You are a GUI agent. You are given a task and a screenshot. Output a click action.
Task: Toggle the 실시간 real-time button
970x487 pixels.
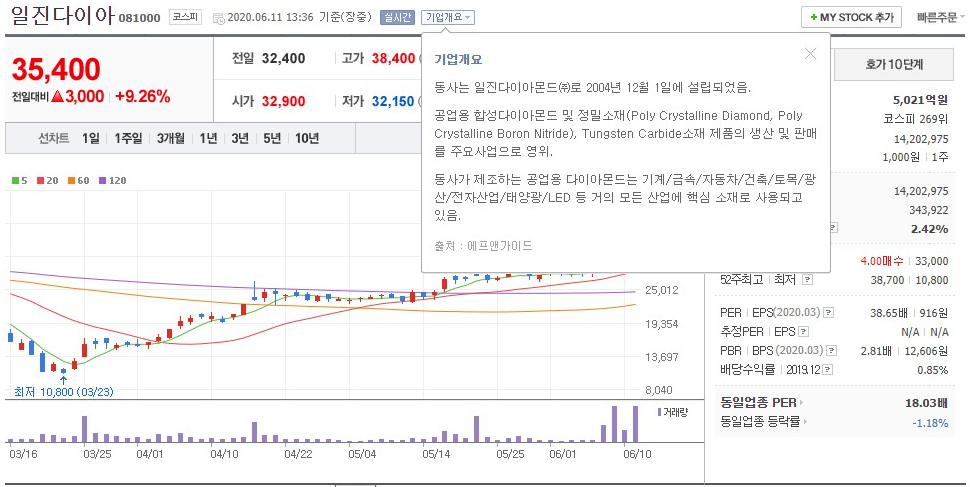point(397,17)
